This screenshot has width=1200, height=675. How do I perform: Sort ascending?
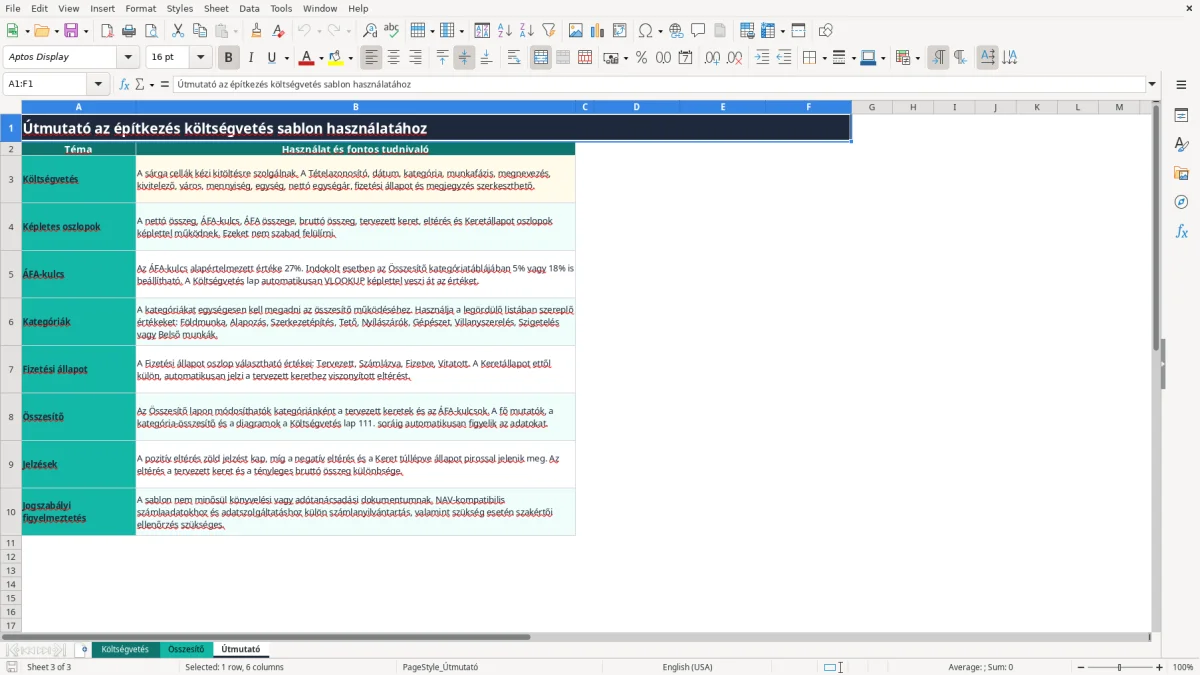tap(505, 31)
